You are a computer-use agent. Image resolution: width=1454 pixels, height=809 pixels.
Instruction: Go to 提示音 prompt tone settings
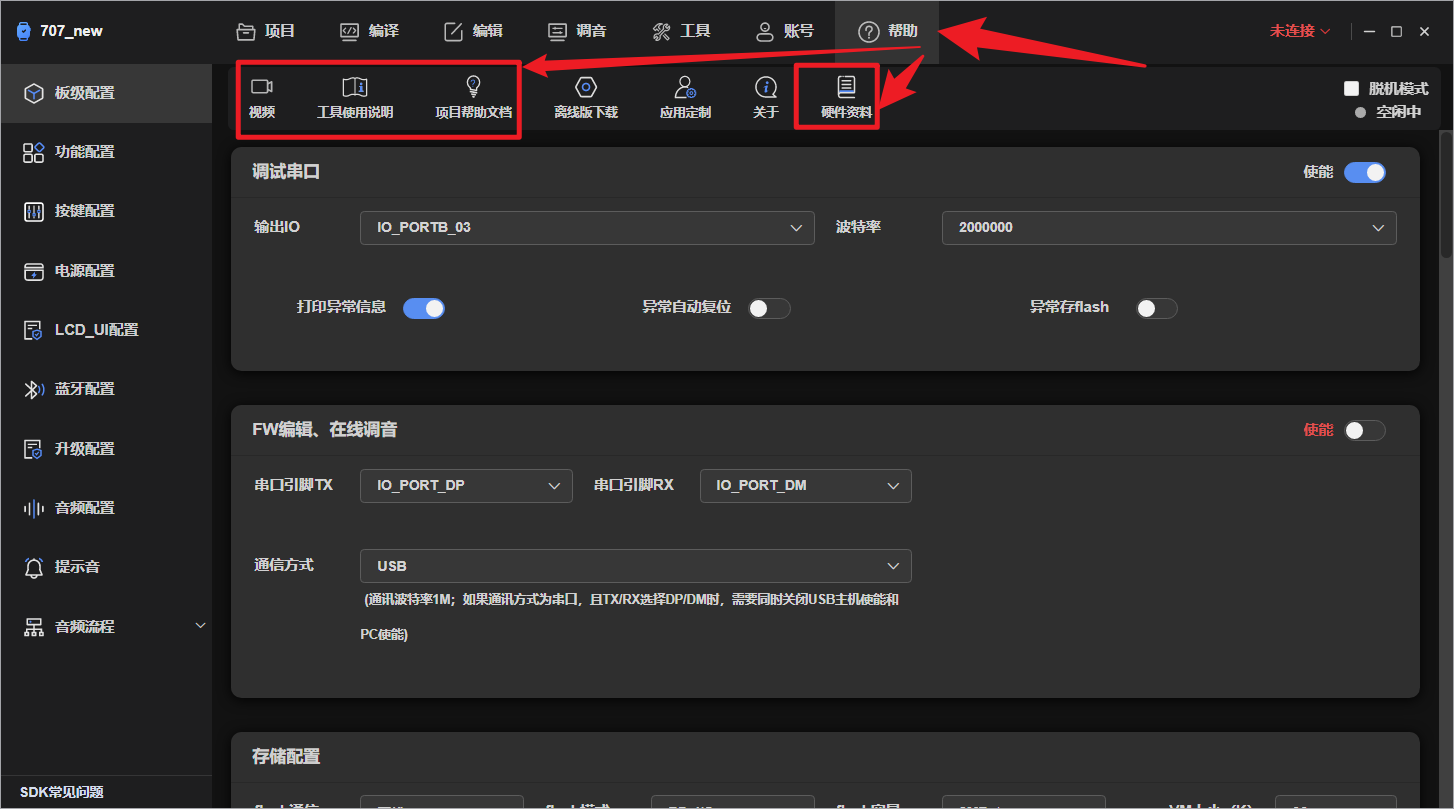(x=106, y=567)
